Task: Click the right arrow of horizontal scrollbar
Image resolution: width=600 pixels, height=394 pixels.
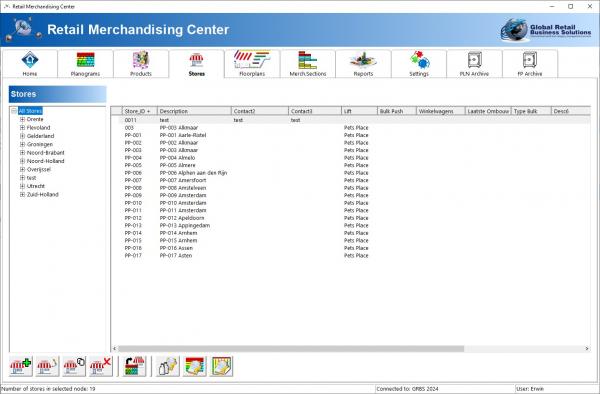Action: [x=587, y=348]
